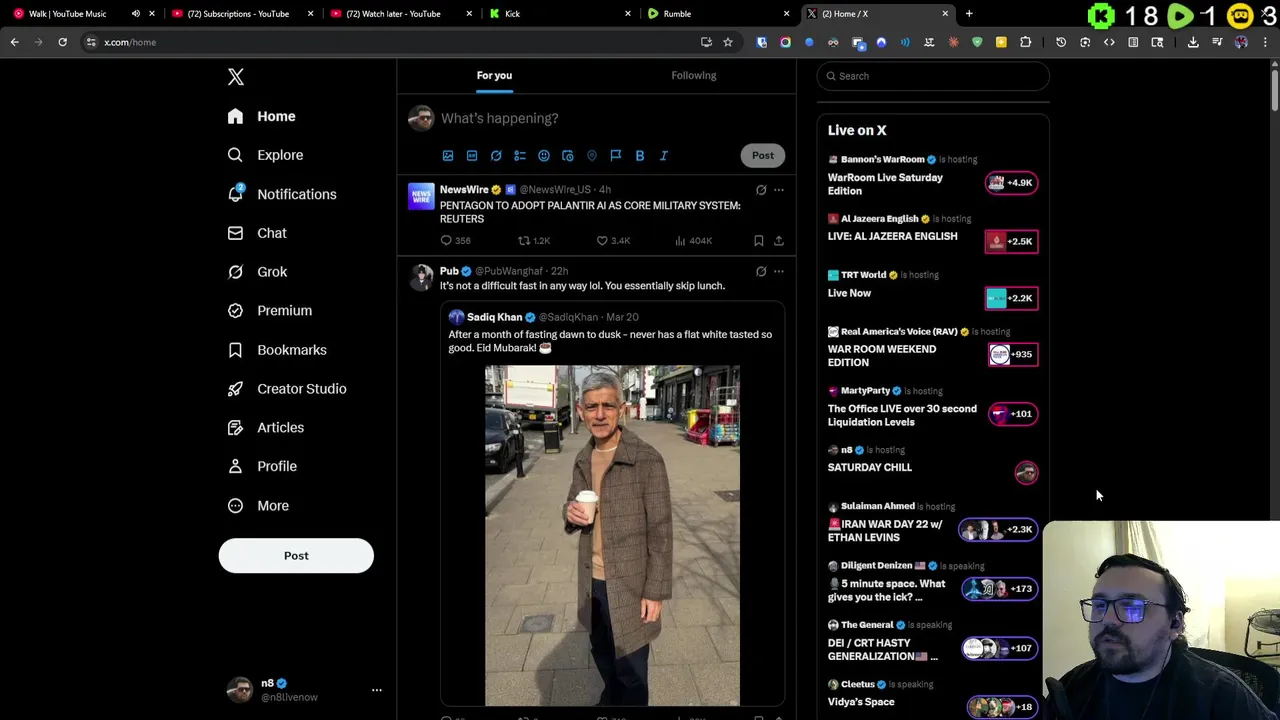The width and height of the screenshot is (1280, 720).
Task: Switch to the Following tab
Action: click(x=693, y=76)
